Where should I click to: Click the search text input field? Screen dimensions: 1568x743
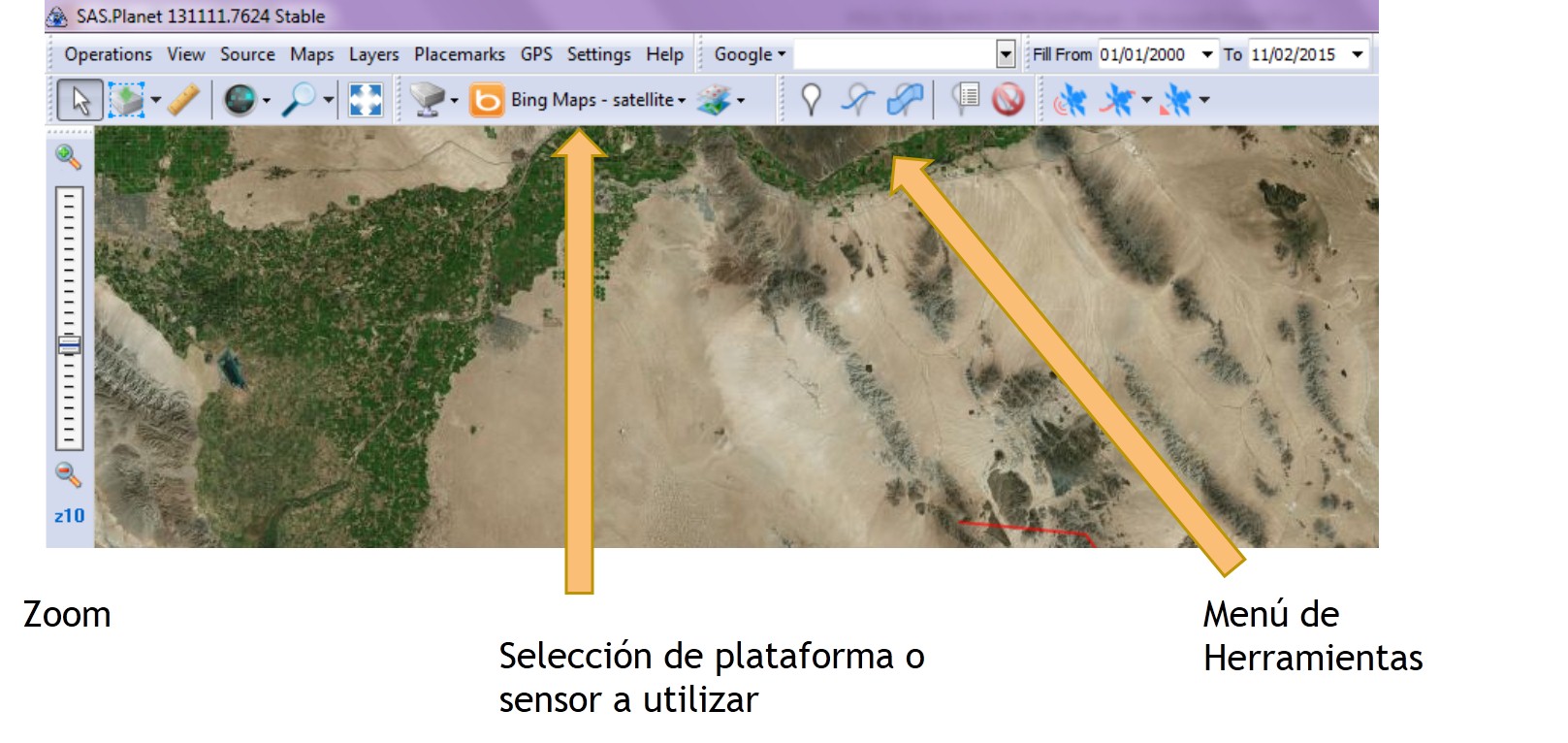point(893,55)
